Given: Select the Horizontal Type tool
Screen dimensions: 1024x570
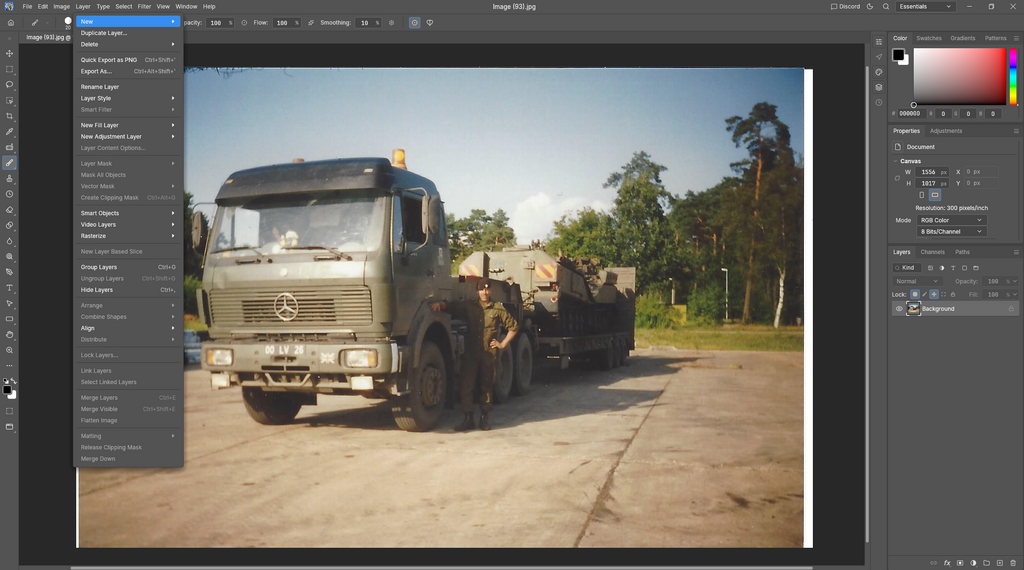Looking at the screenshot, I should pos(9,288).
